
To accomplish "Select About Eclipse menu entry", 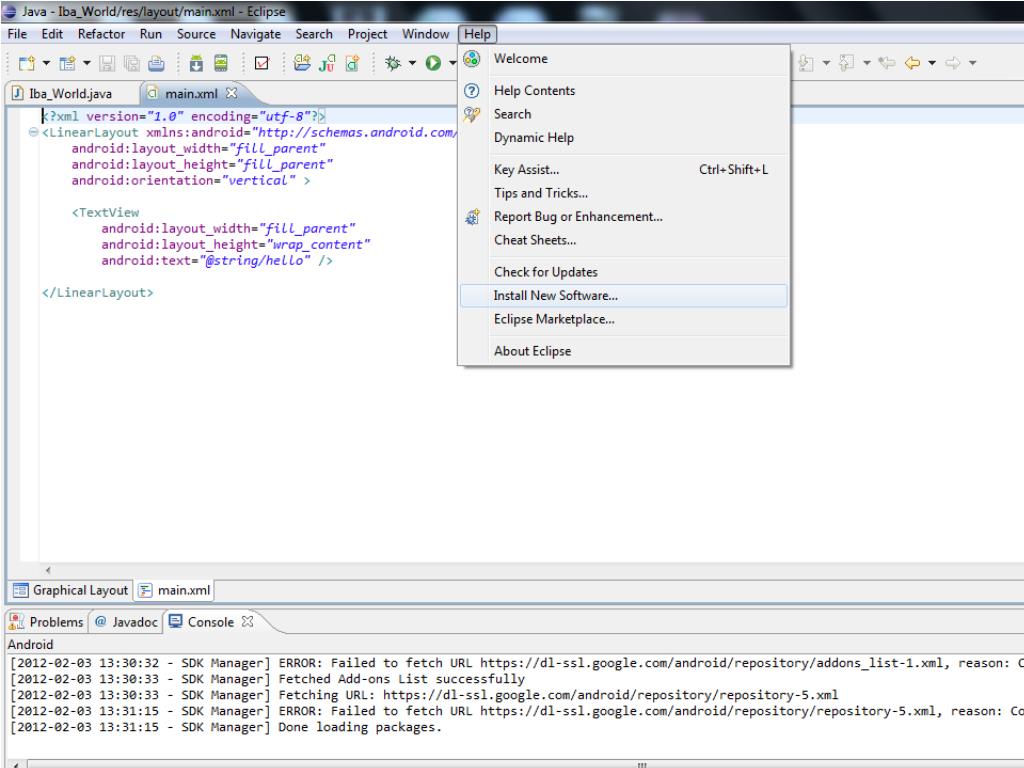I will tap(624, 351).
